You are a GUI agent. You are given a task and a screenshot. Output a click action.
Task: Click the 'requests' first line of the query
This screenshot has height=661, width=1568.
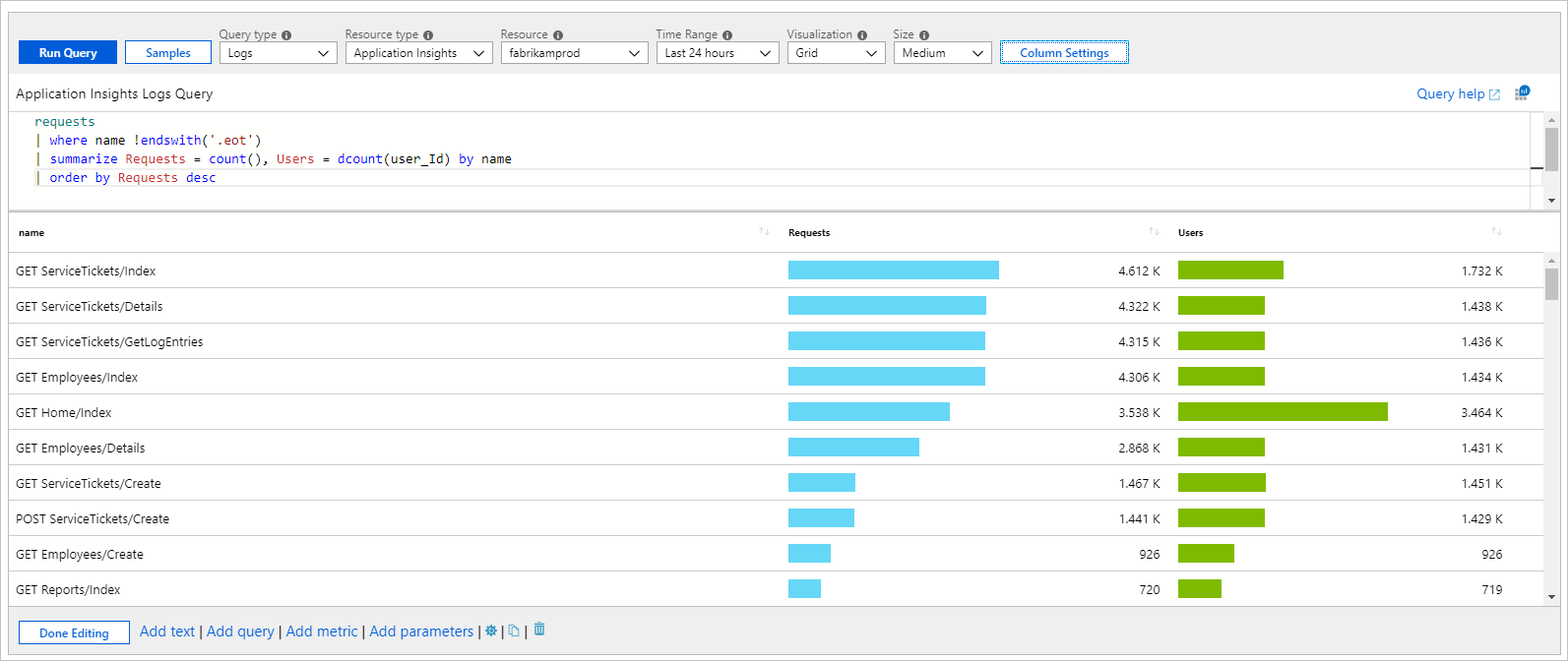click(65, 122)
